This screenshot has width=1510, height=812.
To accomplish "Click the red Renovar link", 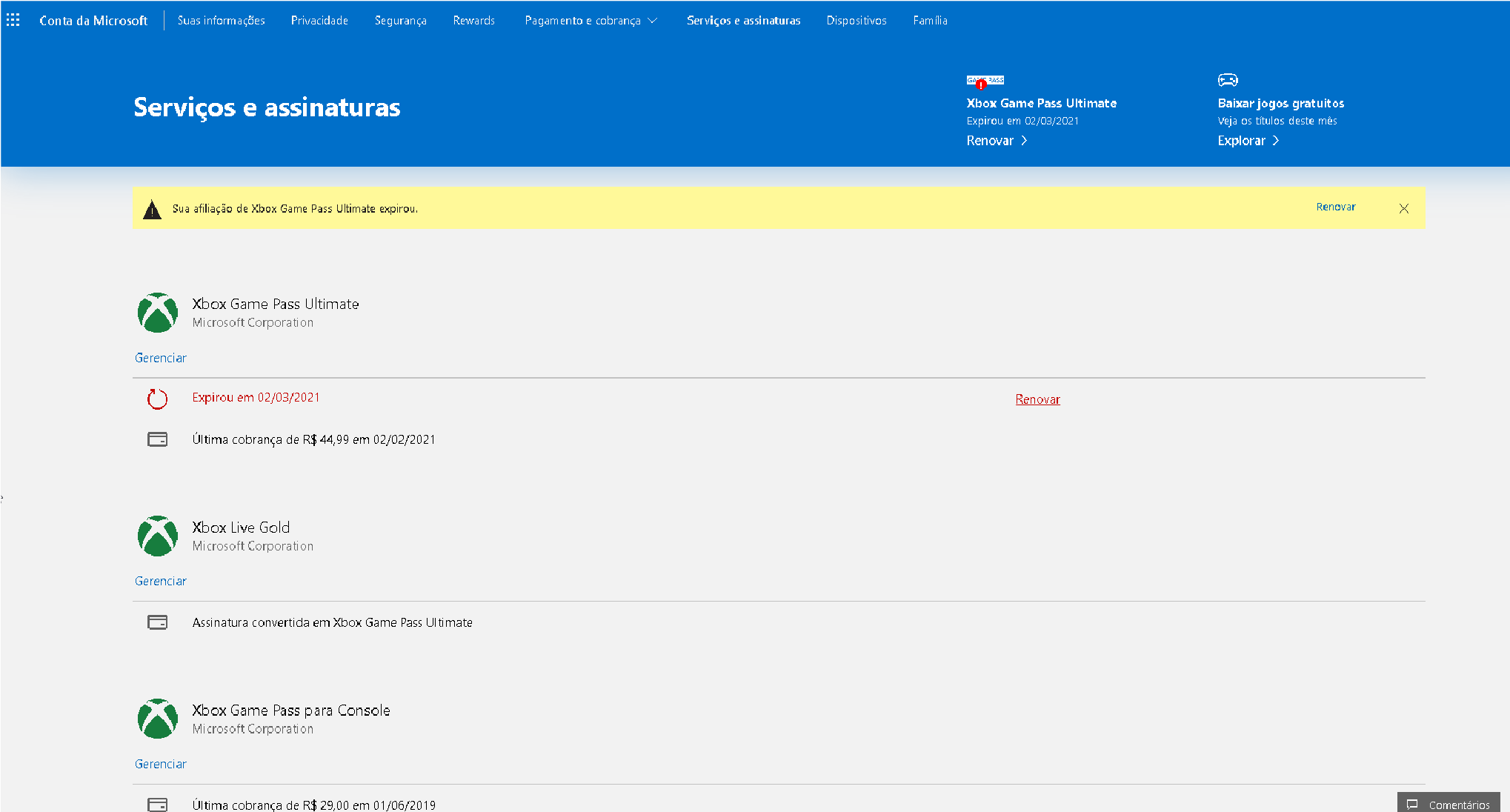I will 1037,399.
